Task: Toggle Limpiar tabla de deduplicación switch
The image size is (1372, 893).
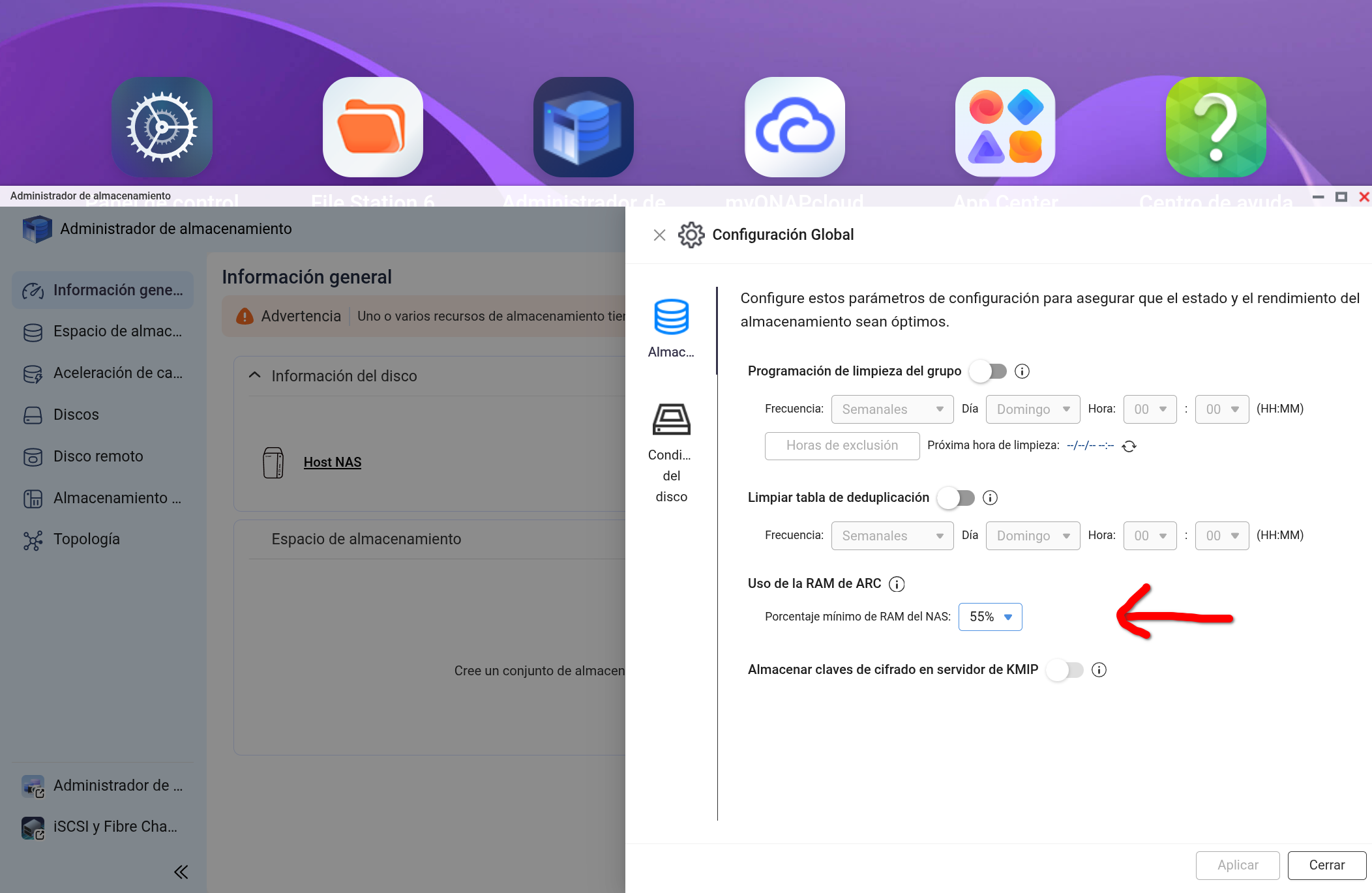Action: point(955,498)
